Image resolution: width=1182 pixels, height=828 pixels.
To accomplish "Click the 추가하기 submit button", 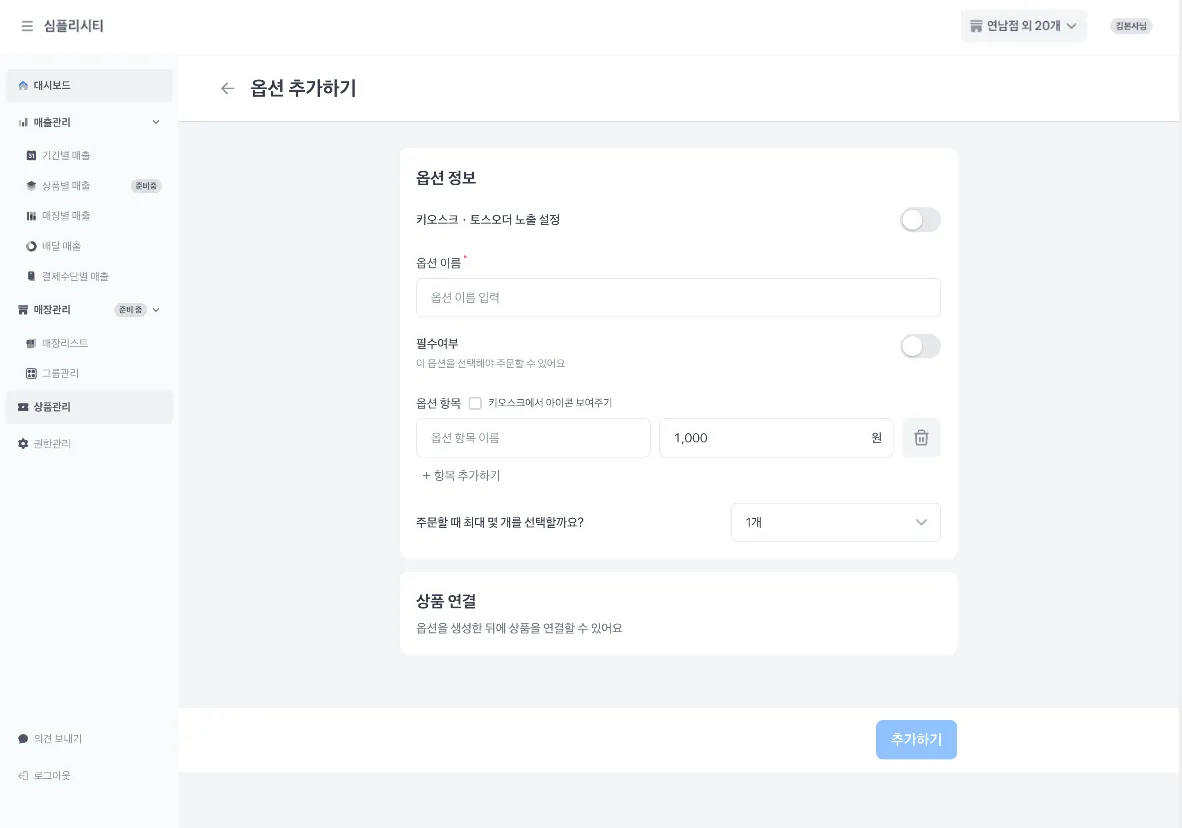I will (x=916, y=739).
